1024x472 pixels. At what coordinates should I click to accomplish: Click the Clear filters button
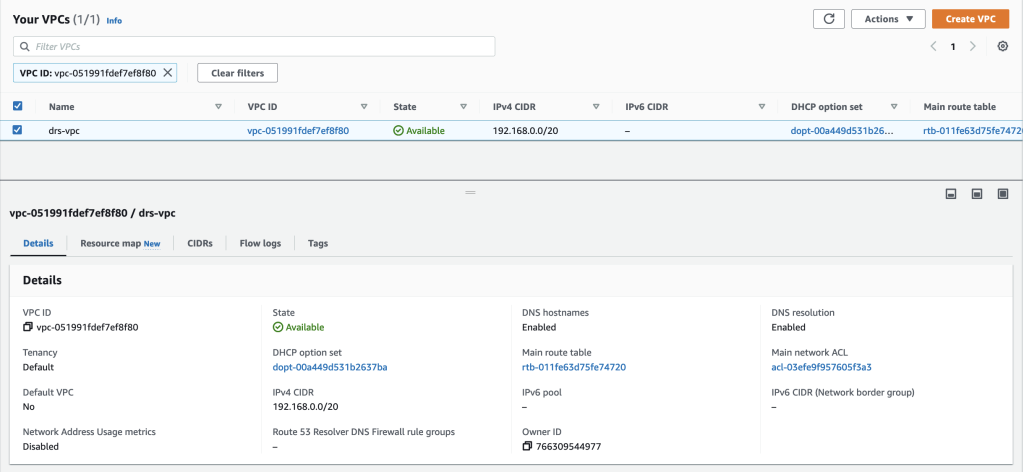pos(238,73)
